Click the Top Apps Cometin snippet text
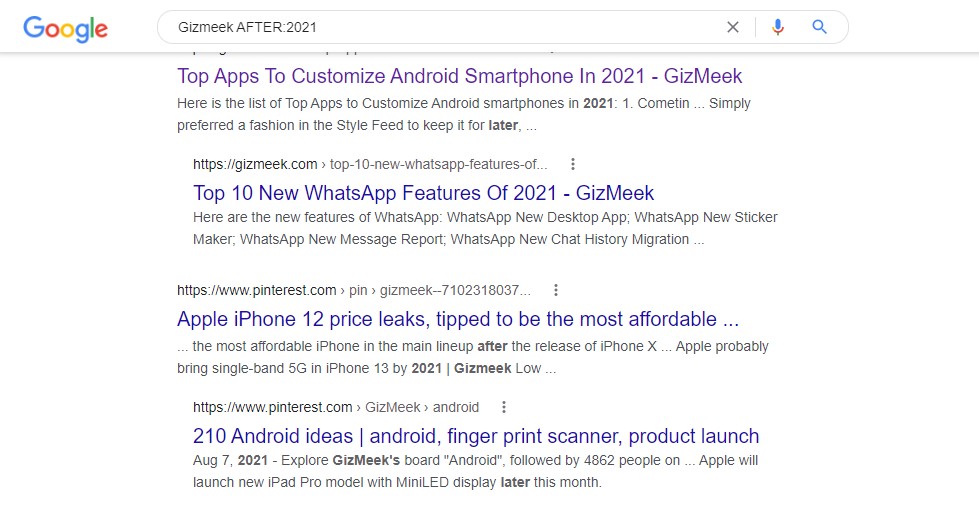This screenshot has height=518, width=979. [463, 114]
